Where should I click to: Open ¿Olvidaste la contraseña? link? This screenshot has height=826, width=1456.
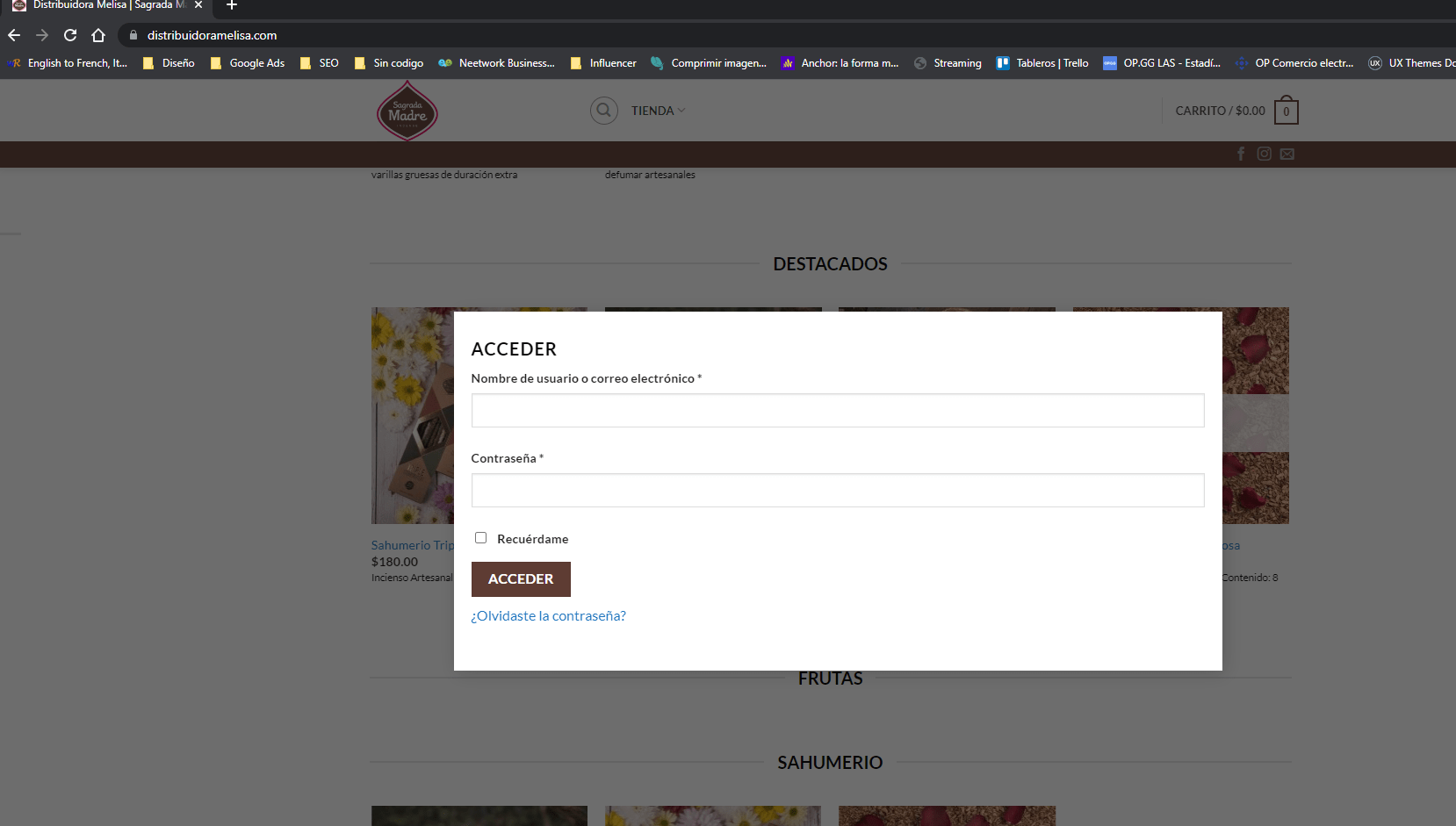pyautogui.click(x=549, y=616)
